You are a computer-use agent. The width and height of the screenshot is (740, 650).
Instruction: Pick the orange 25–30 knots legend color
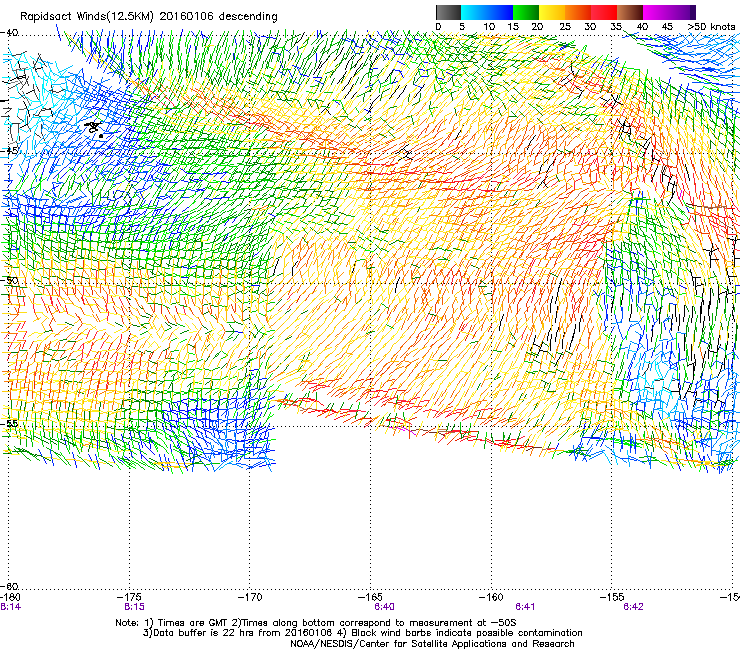click(578, 12)
